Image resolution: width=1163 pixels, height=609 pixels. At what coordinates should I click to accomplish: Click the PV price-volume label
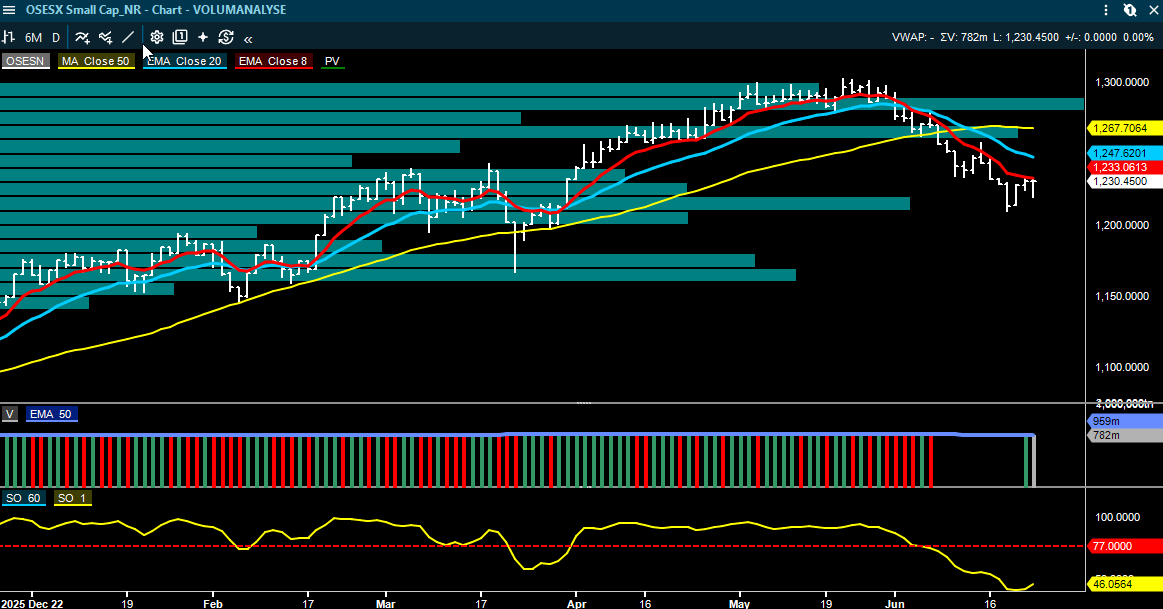tap(332, 62)
